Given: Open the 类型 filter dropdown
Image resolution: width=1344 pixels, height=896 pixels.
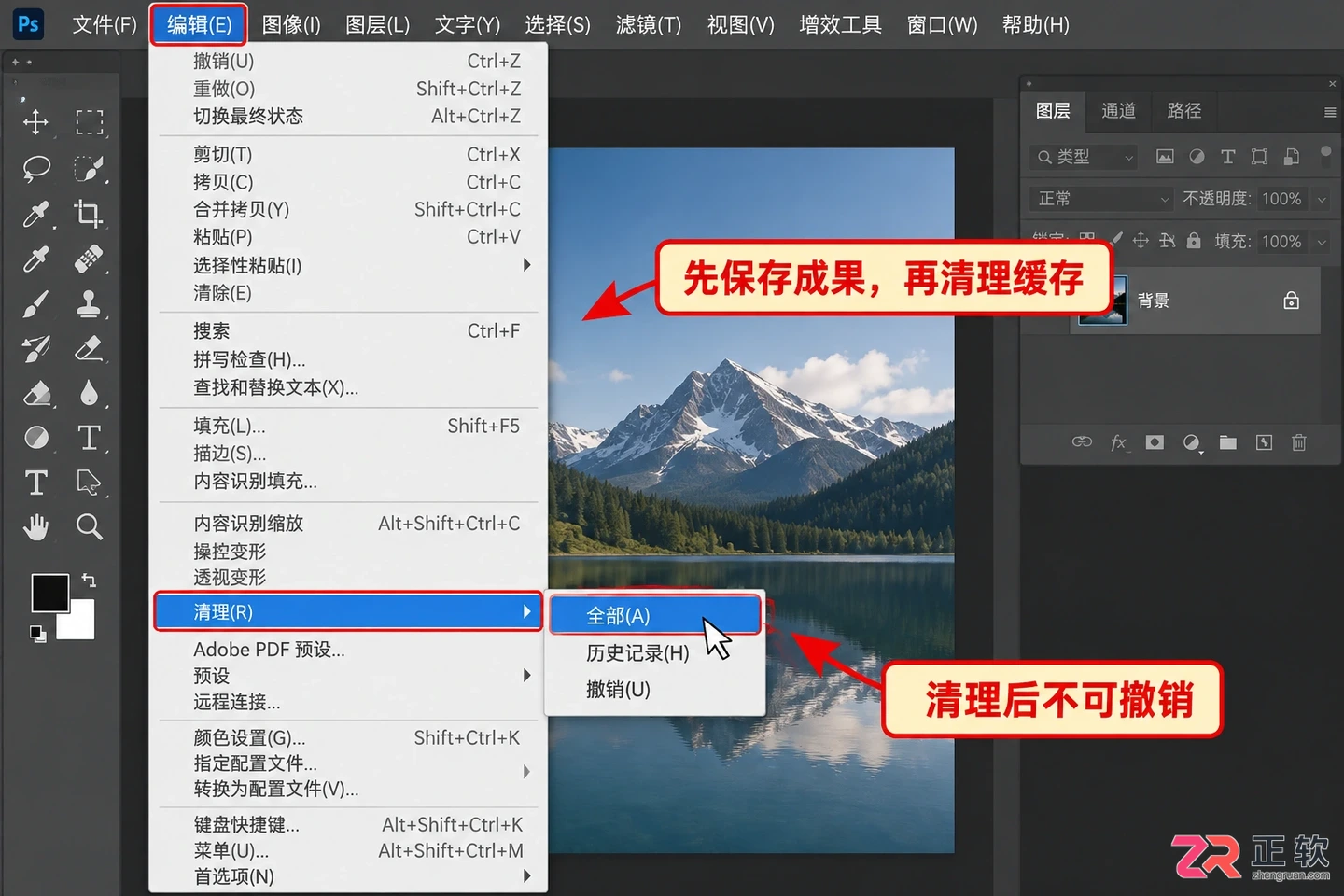Looking at the screenshot, I should tap(1085, 157).
